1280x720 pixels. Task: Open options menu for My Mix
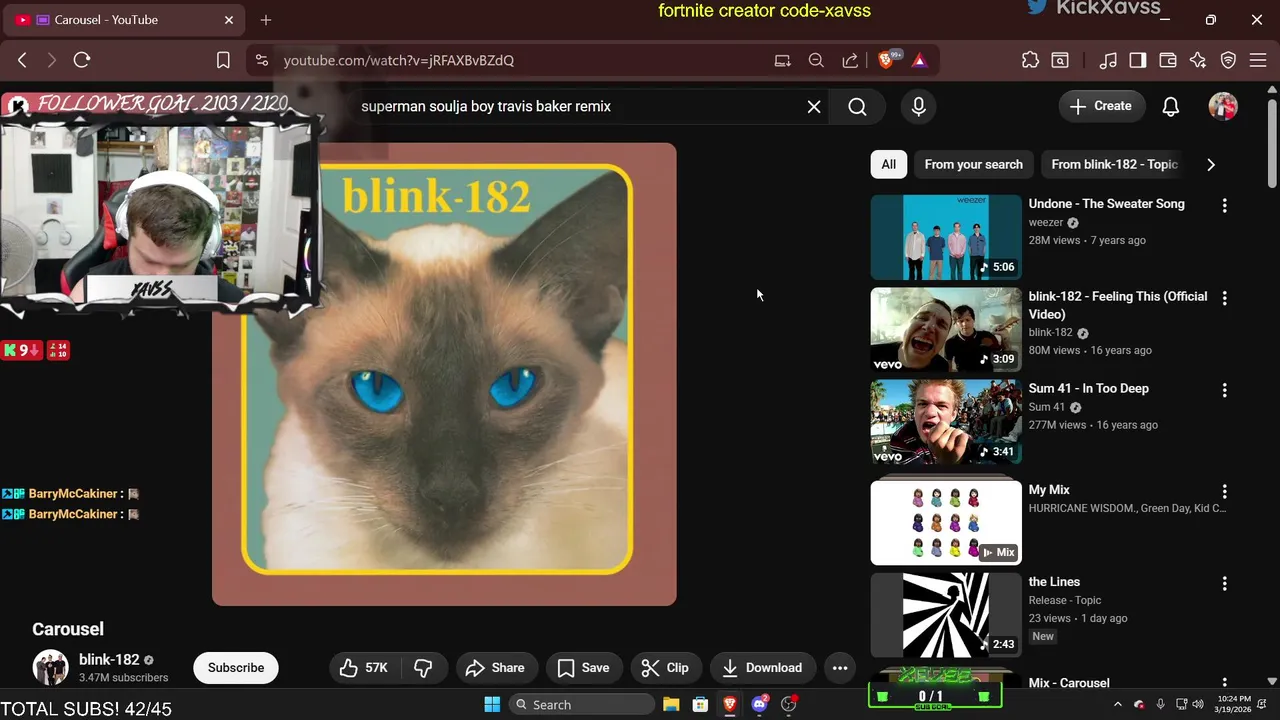(x=1225, y=491)
